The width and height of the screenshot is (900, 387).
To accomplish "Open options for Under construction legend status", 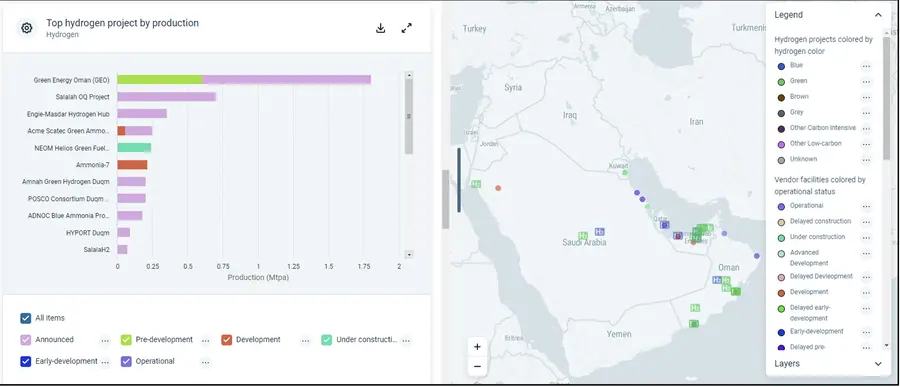I will (866, 237).
